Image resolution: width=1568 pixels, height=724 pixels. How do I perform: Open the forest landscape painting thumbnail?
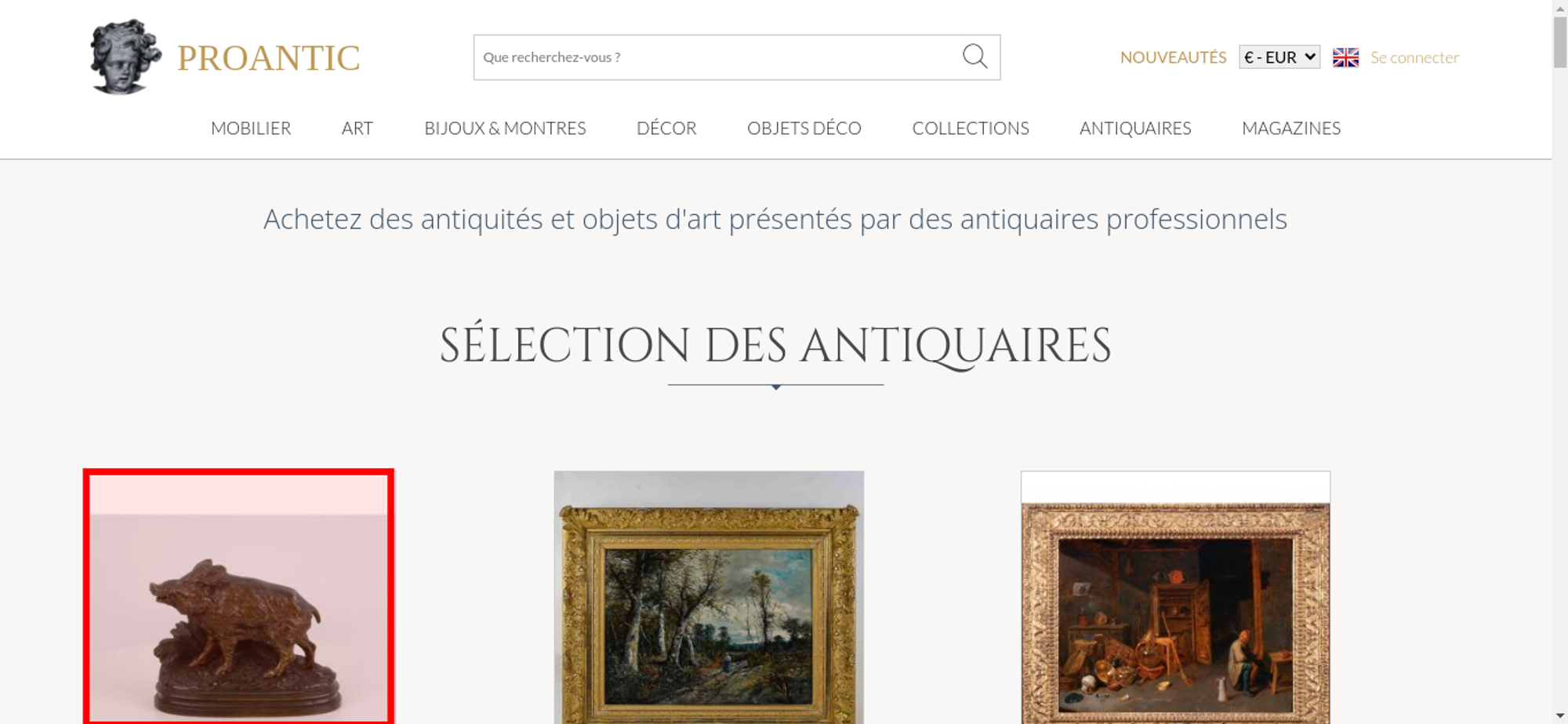point(709,597)
